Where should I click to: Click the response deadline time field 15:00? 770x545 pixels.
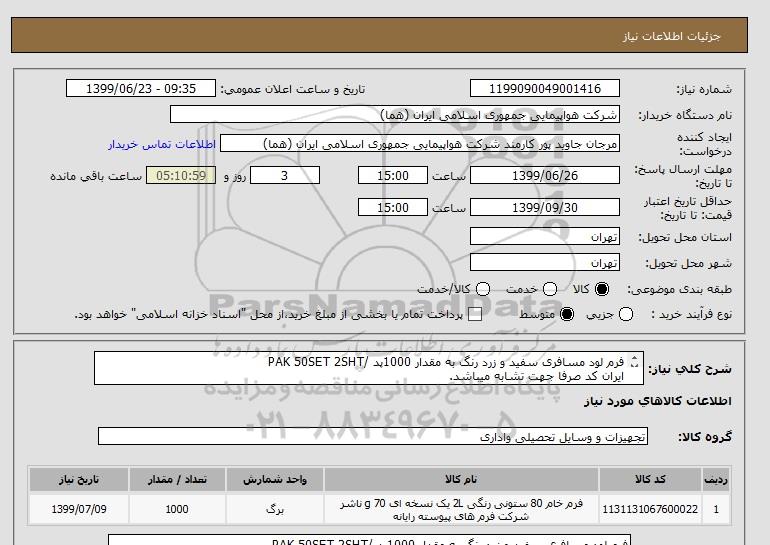393,176
